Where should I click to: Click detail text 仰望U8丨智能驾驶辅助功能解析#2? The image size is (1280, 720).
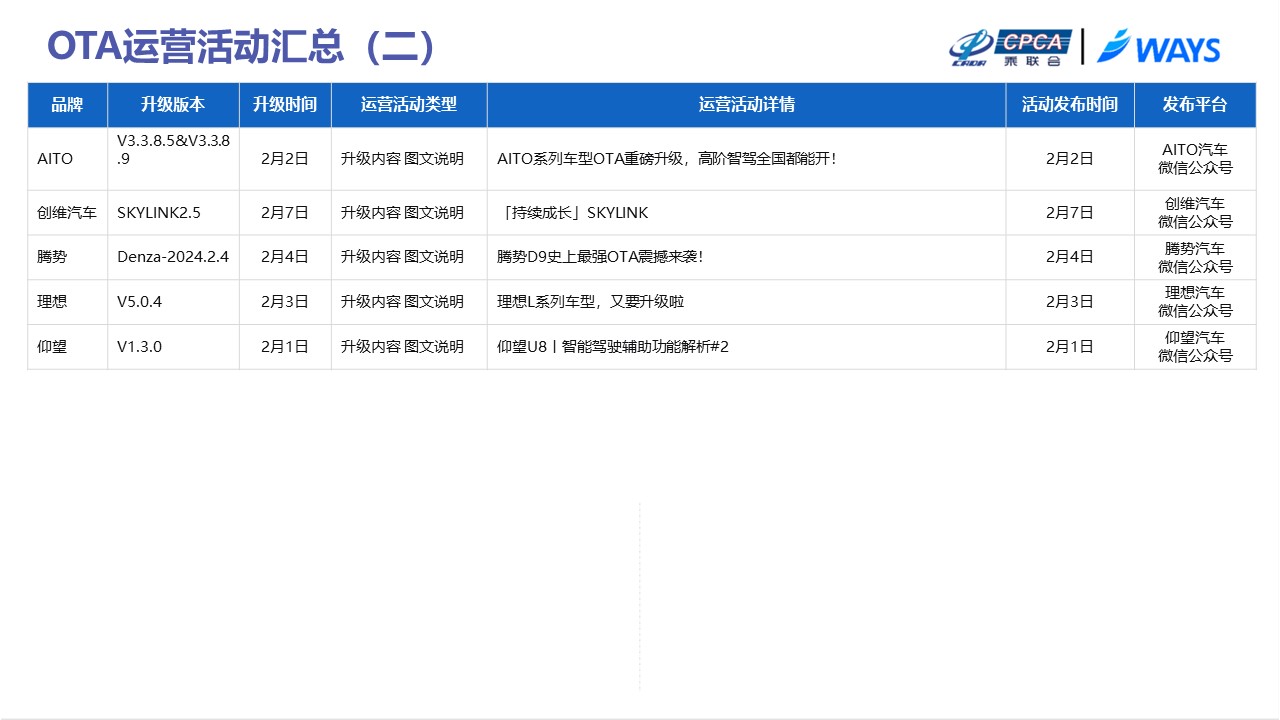click(613, 347)
